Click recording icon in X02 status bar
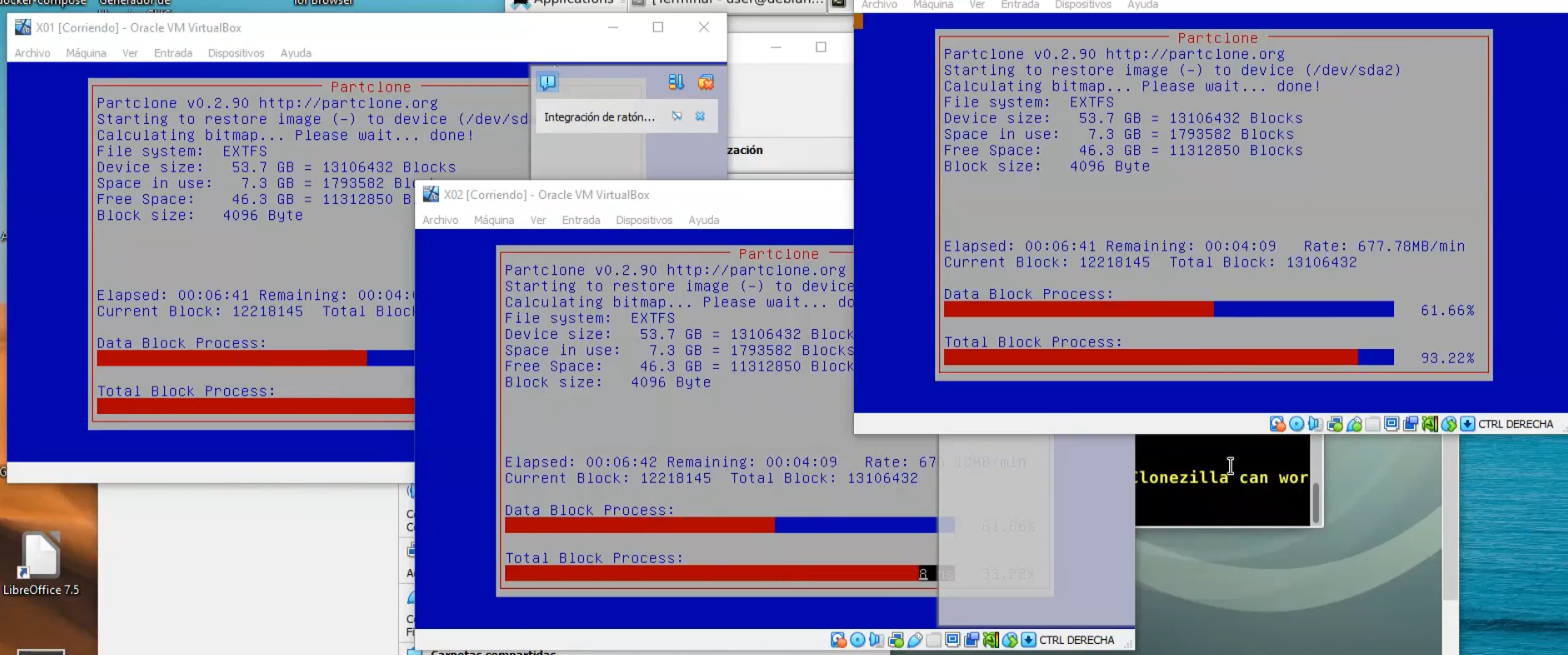Viewport: 1568px width, 655px height. pos(971,640)
